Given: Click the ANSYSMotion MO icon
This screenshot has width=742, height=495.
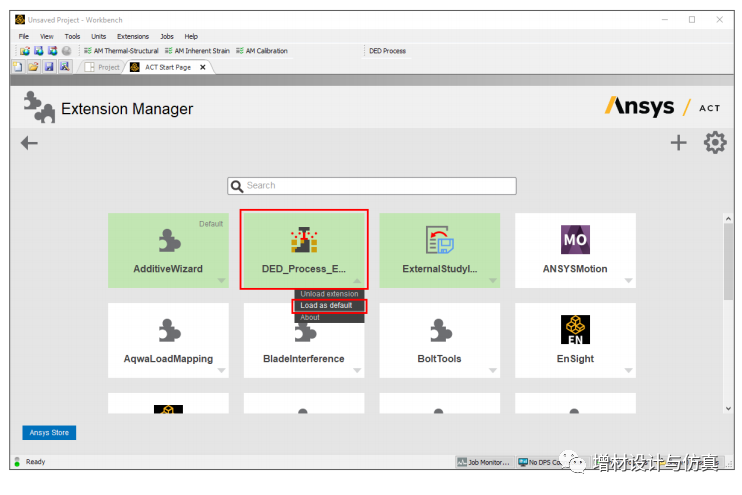Looking at the screenshot, I should (575, 239).
